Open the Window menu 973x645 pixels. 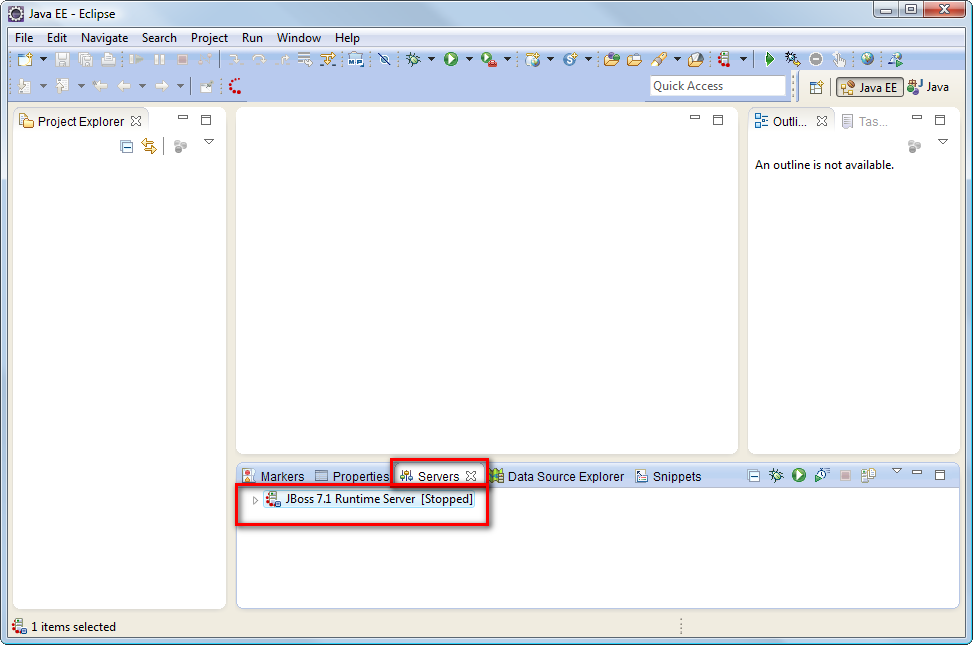298,38
